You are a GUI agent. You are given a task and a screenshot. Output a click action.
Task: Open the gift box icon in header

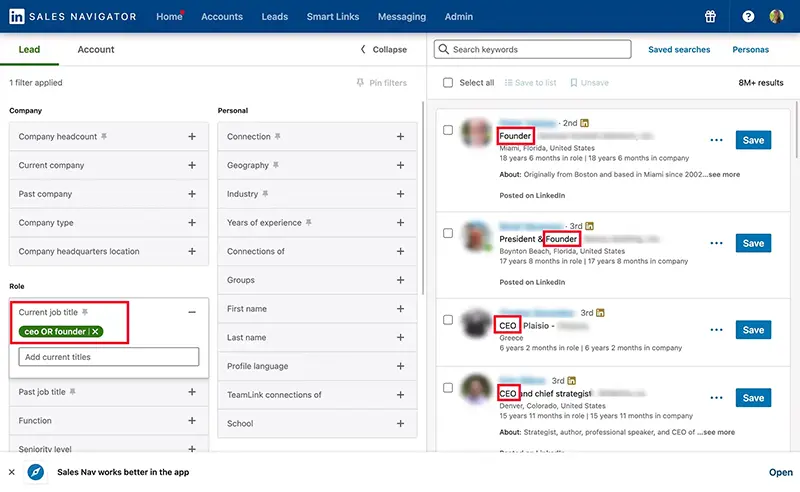tap(710, 16)
